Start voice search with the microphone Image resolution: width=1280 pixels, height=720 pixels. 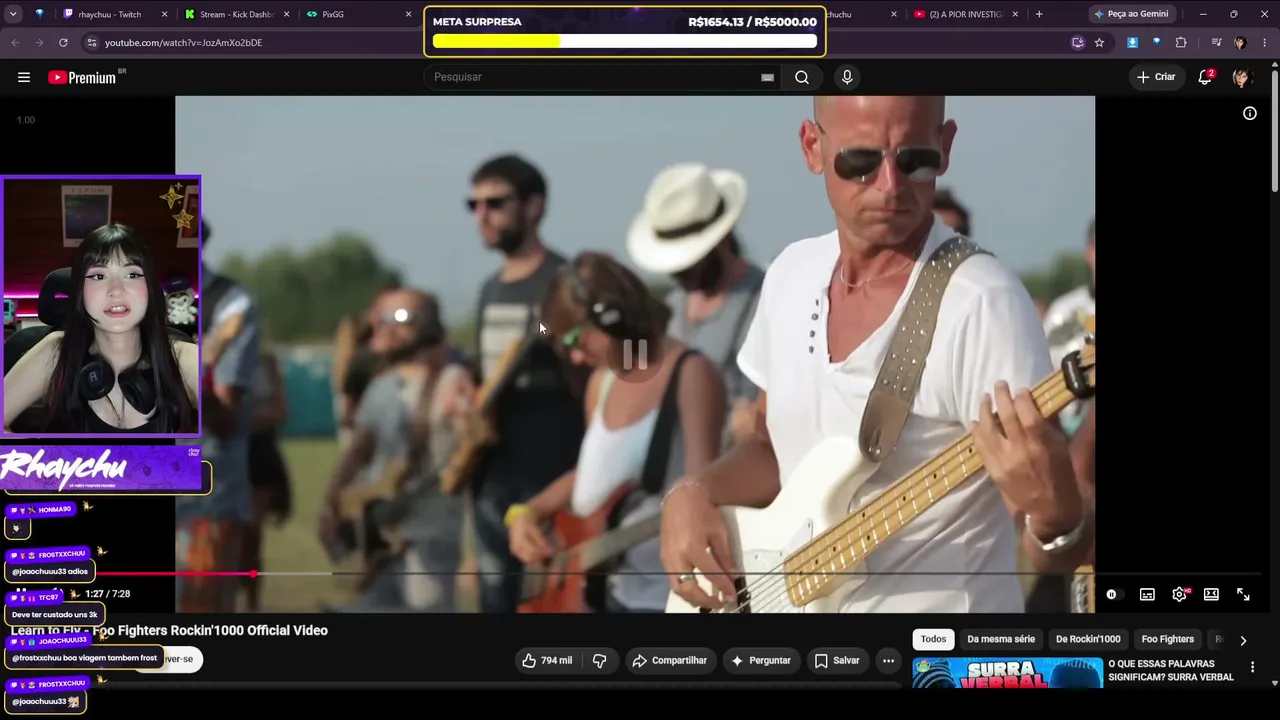(x=847, y=77)
